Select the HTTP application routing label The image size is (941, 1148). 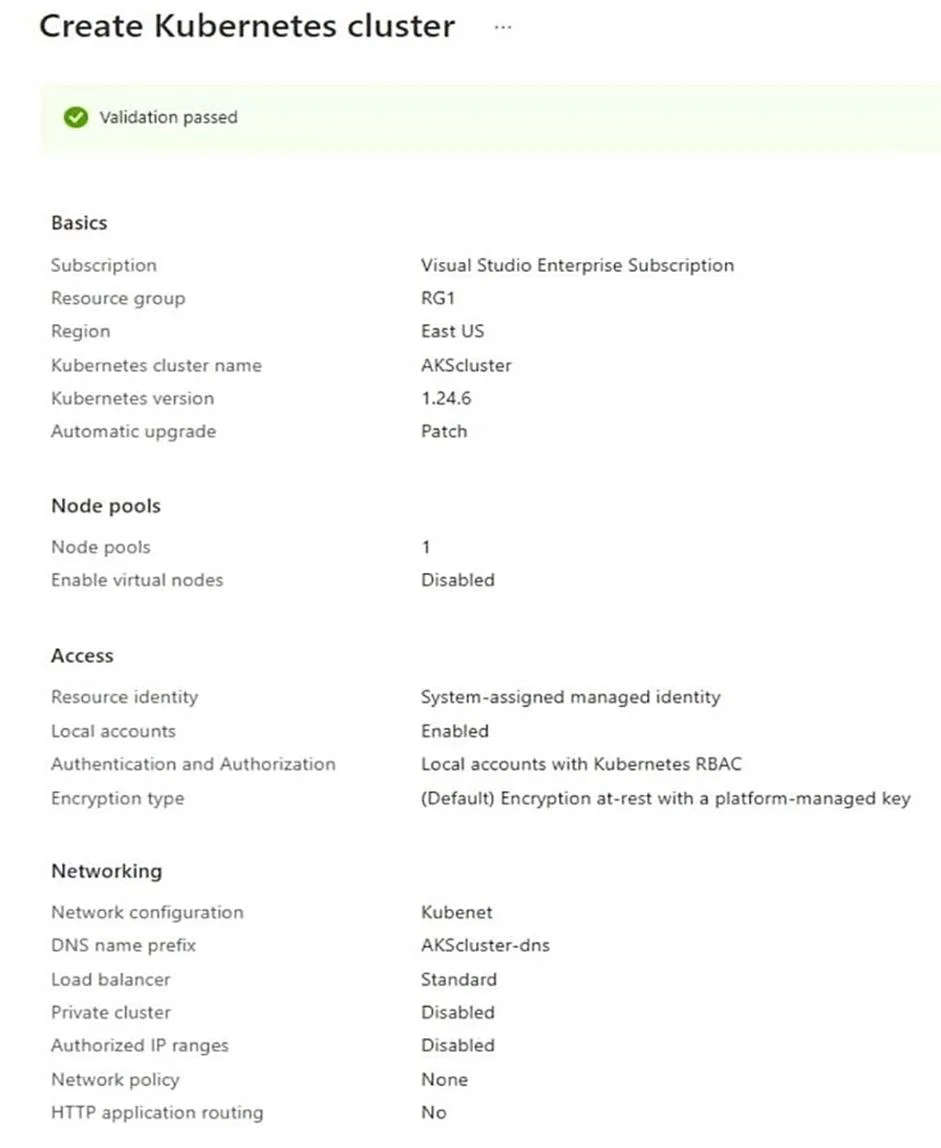(157, 1113)
